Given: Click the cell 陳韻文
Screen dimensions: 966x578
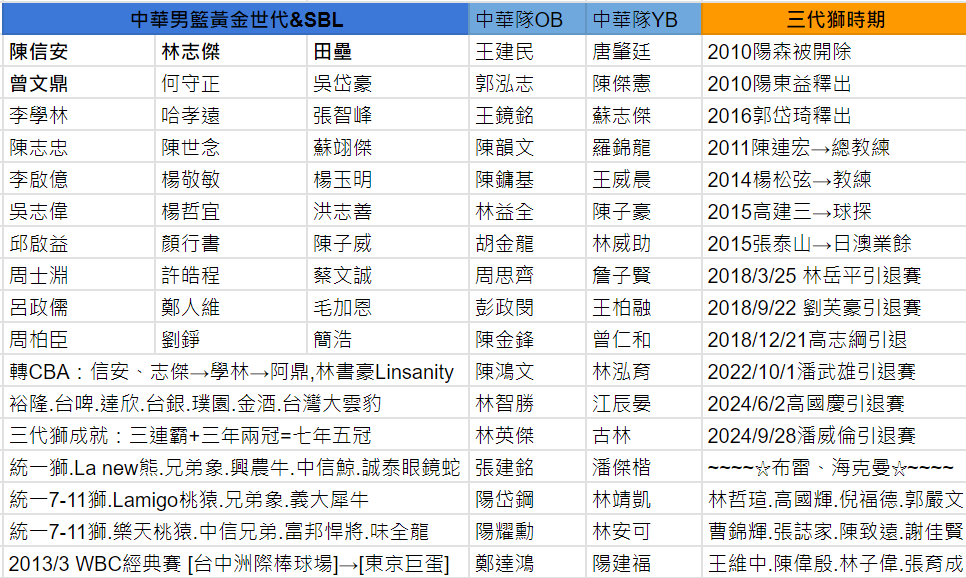Looking at the screenshot, I should 527,147.
